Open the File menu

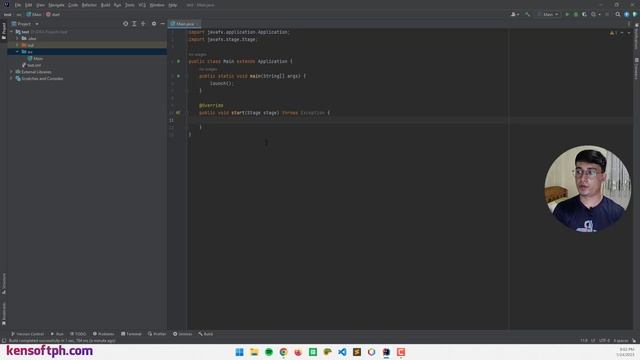tap(18, 5)
